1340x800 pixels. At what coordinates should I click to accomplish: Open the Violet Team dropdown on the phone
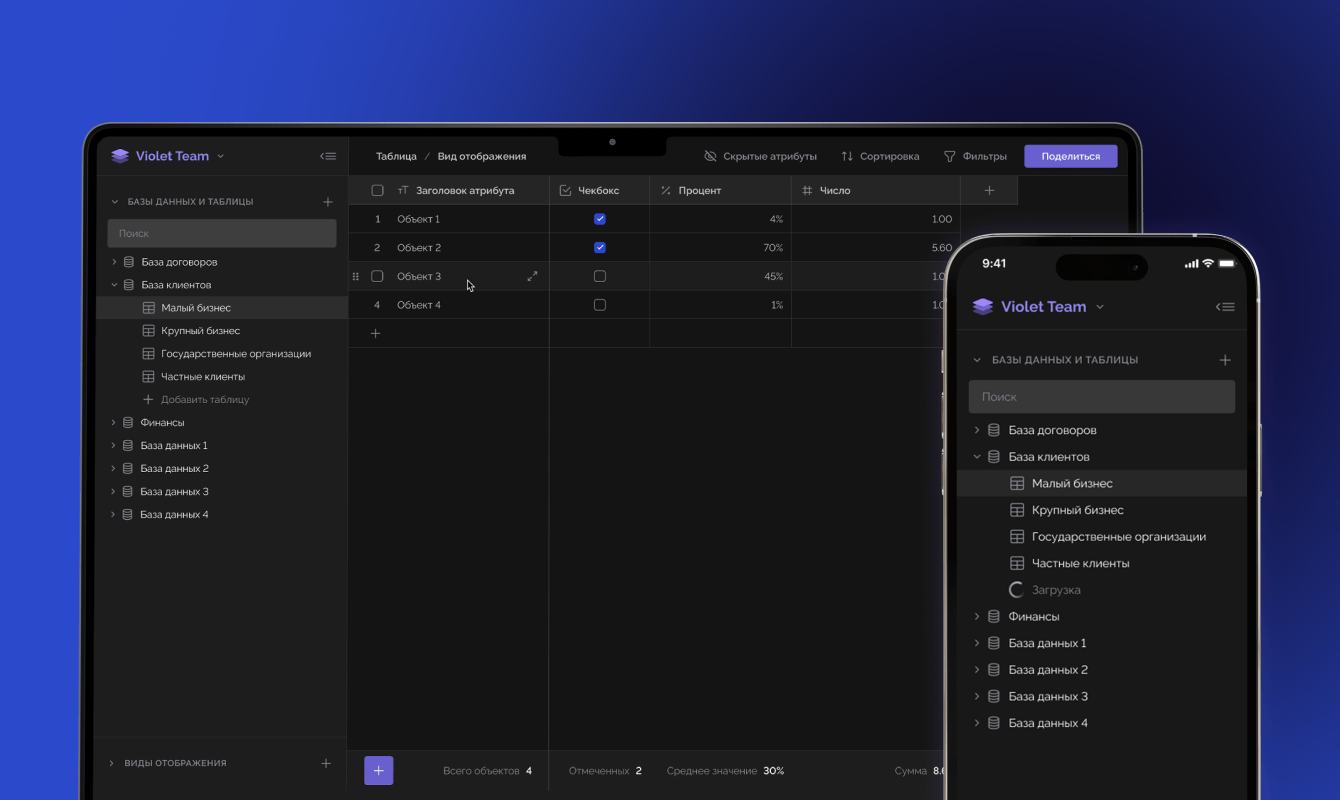[1100, 307]
